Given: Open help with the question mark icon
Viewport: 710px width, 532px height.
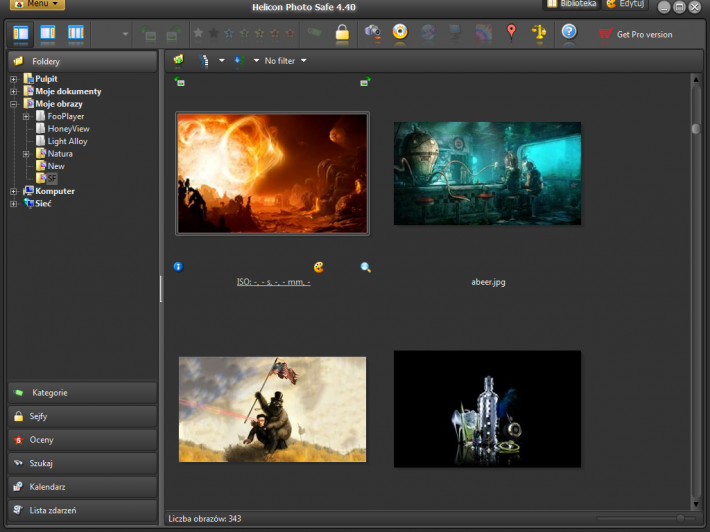Looking at the screenshot, I should [569, 32].
